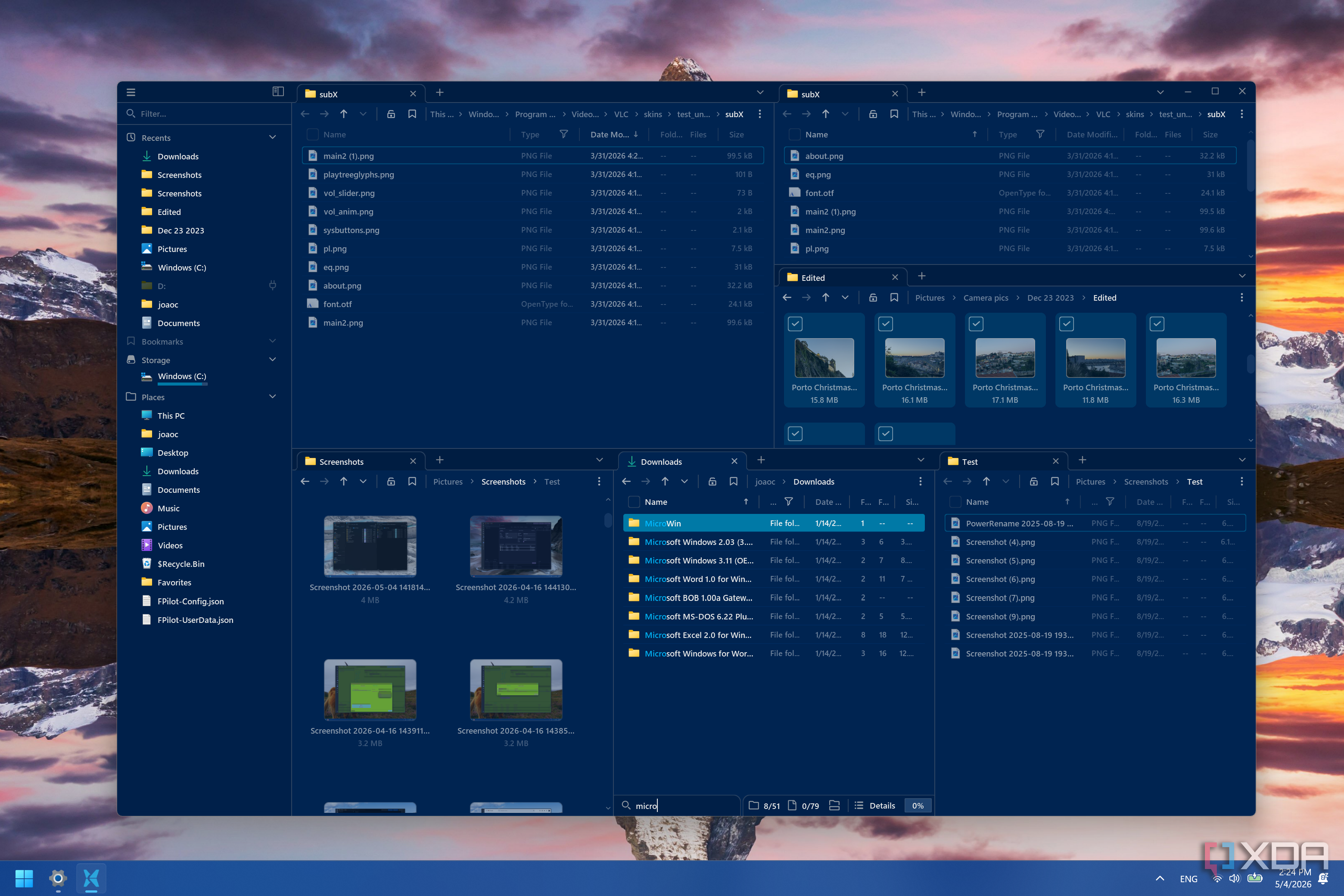The width and height of the screenshot is (1344, 896).
Task: Open the Windows Start menu
Action: 24,878
